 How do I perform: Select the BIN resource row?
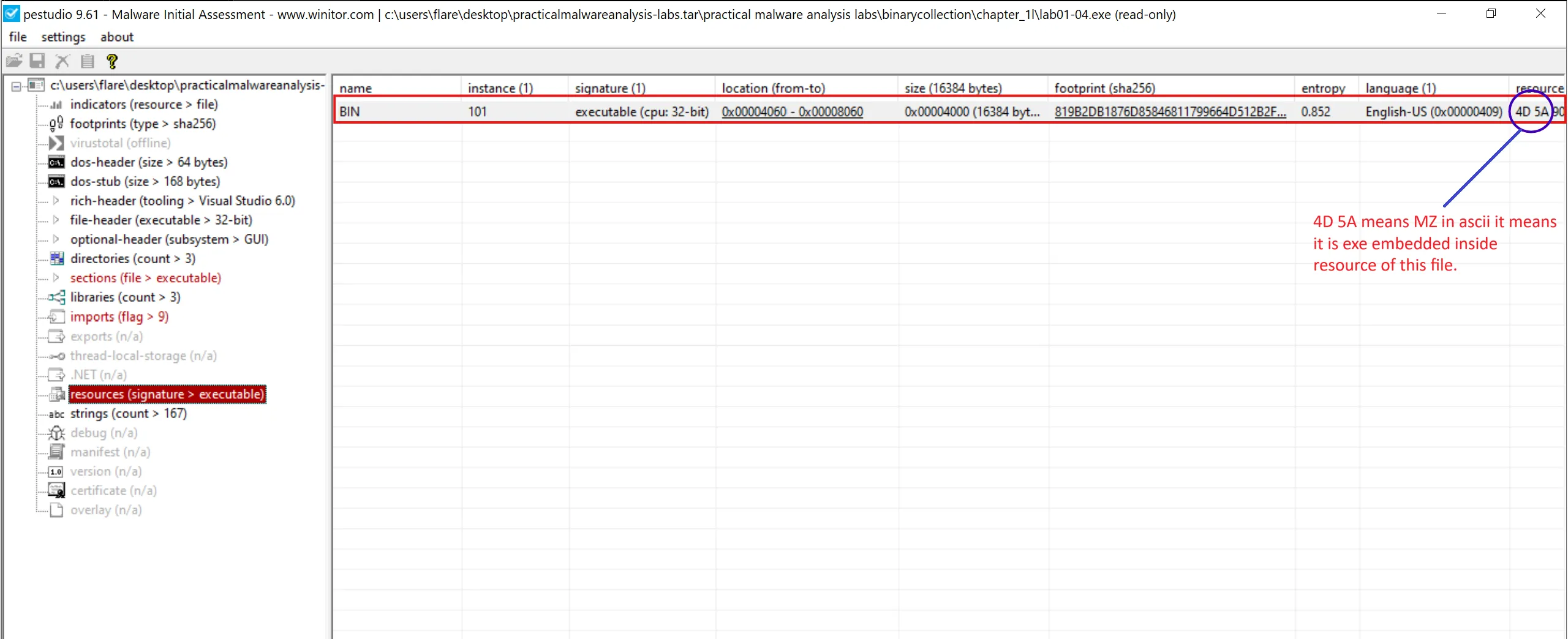[x=350, y=112]
